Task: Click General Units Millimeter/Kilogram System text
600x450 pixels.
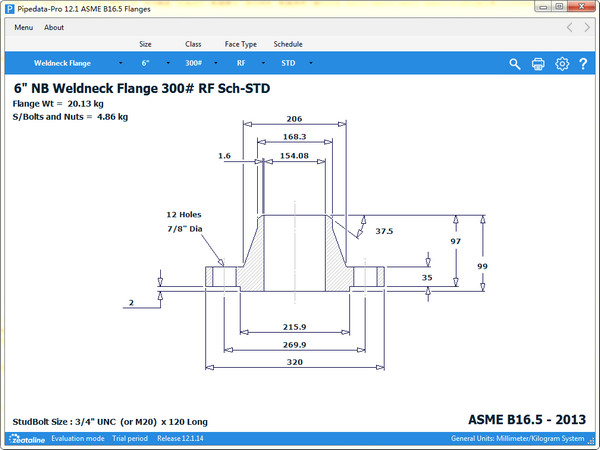Action: (517, 439)
